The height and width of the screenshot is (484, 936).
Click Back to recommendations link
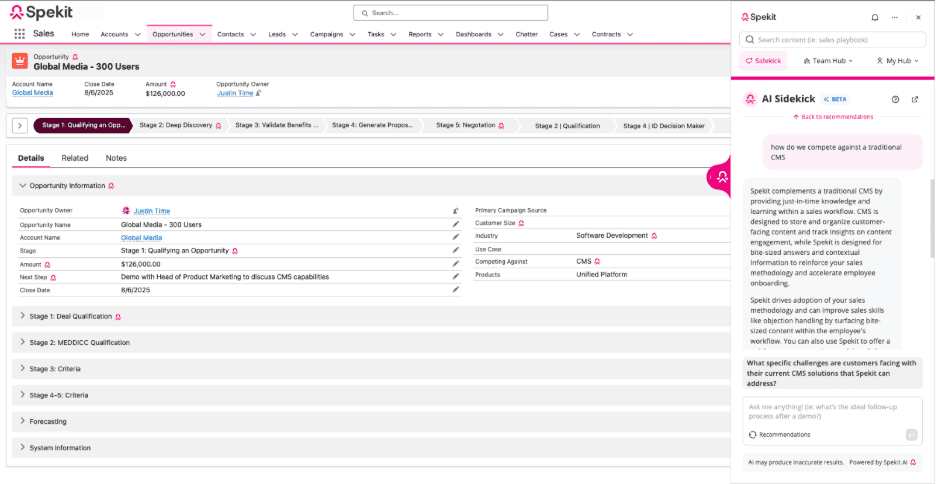[x=833, y=117]
